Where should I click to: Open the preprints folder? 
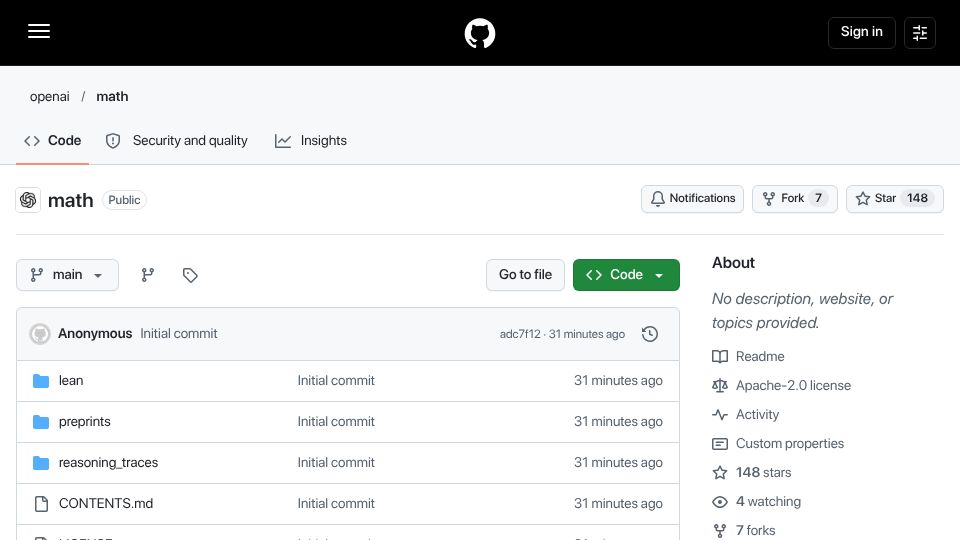[x=84, y=422]
